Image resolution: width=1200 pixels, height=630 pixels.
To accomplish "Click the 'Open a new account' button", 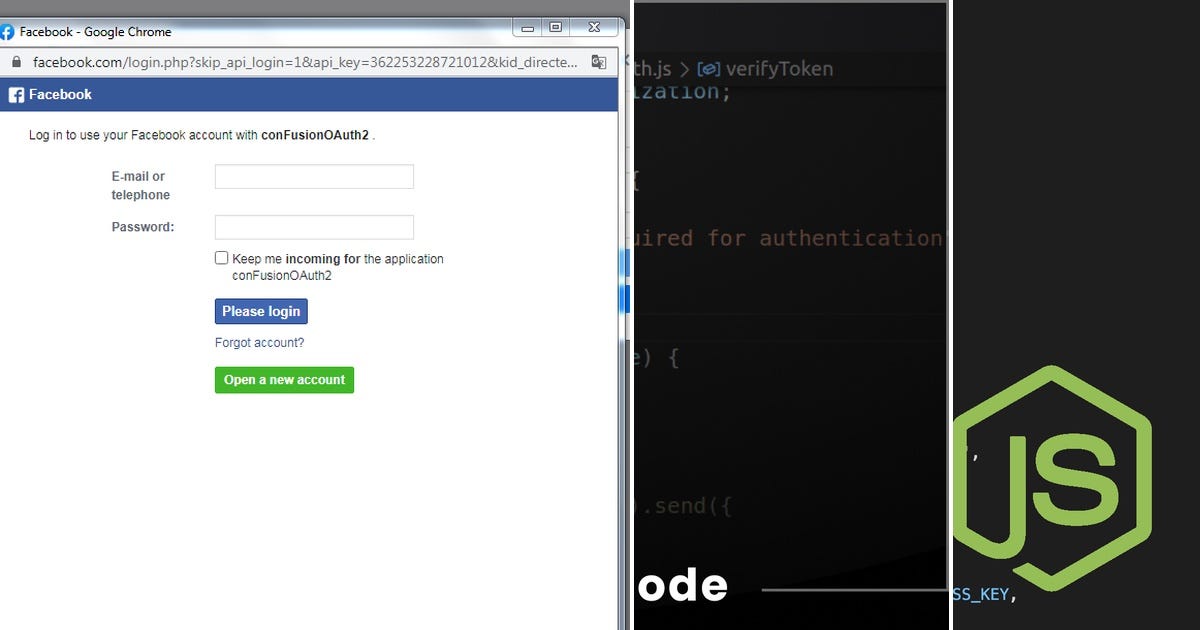I will click(x=284, y=380).
